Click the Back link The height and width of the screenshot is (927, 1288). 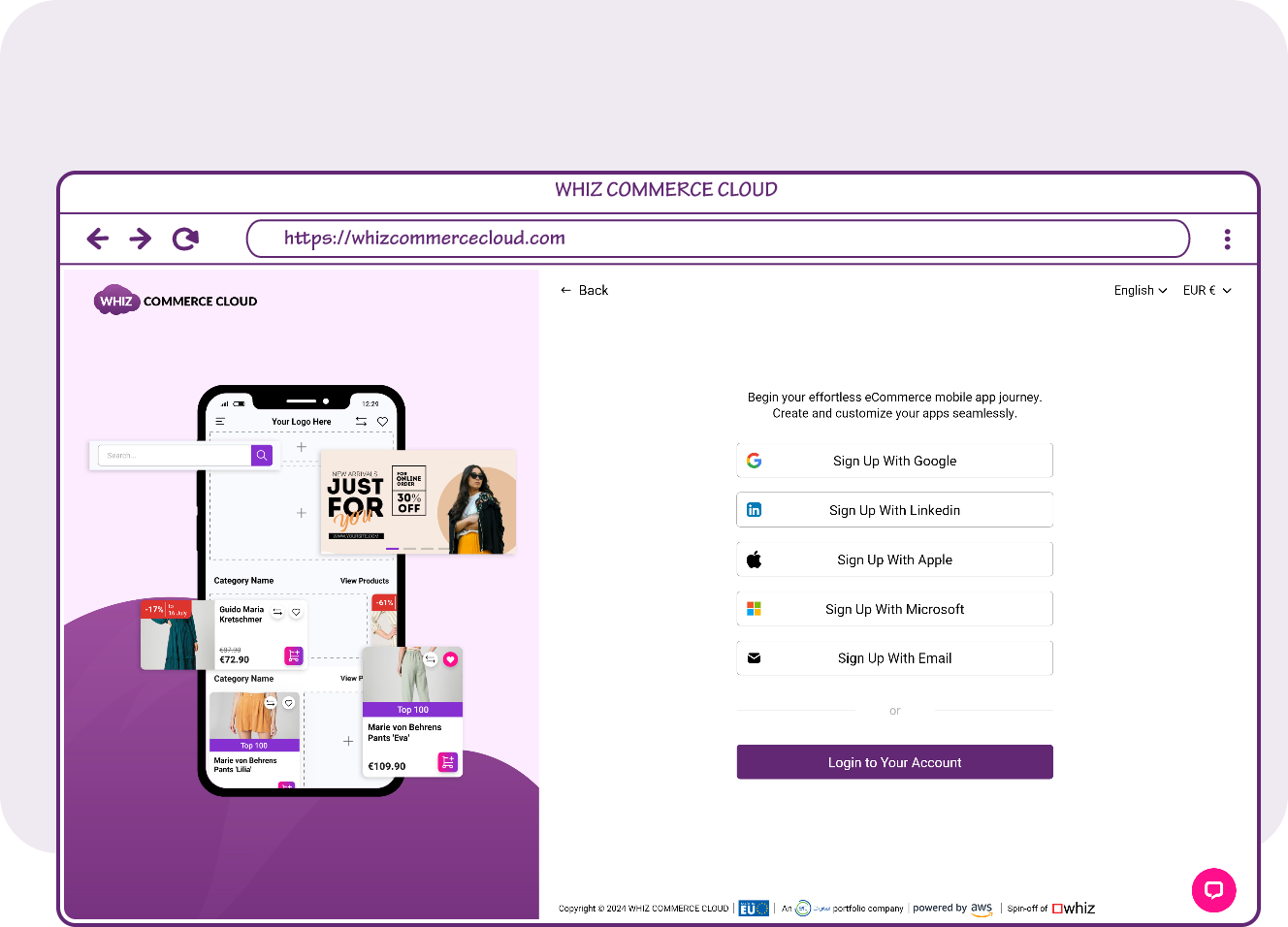pos(584,291)
